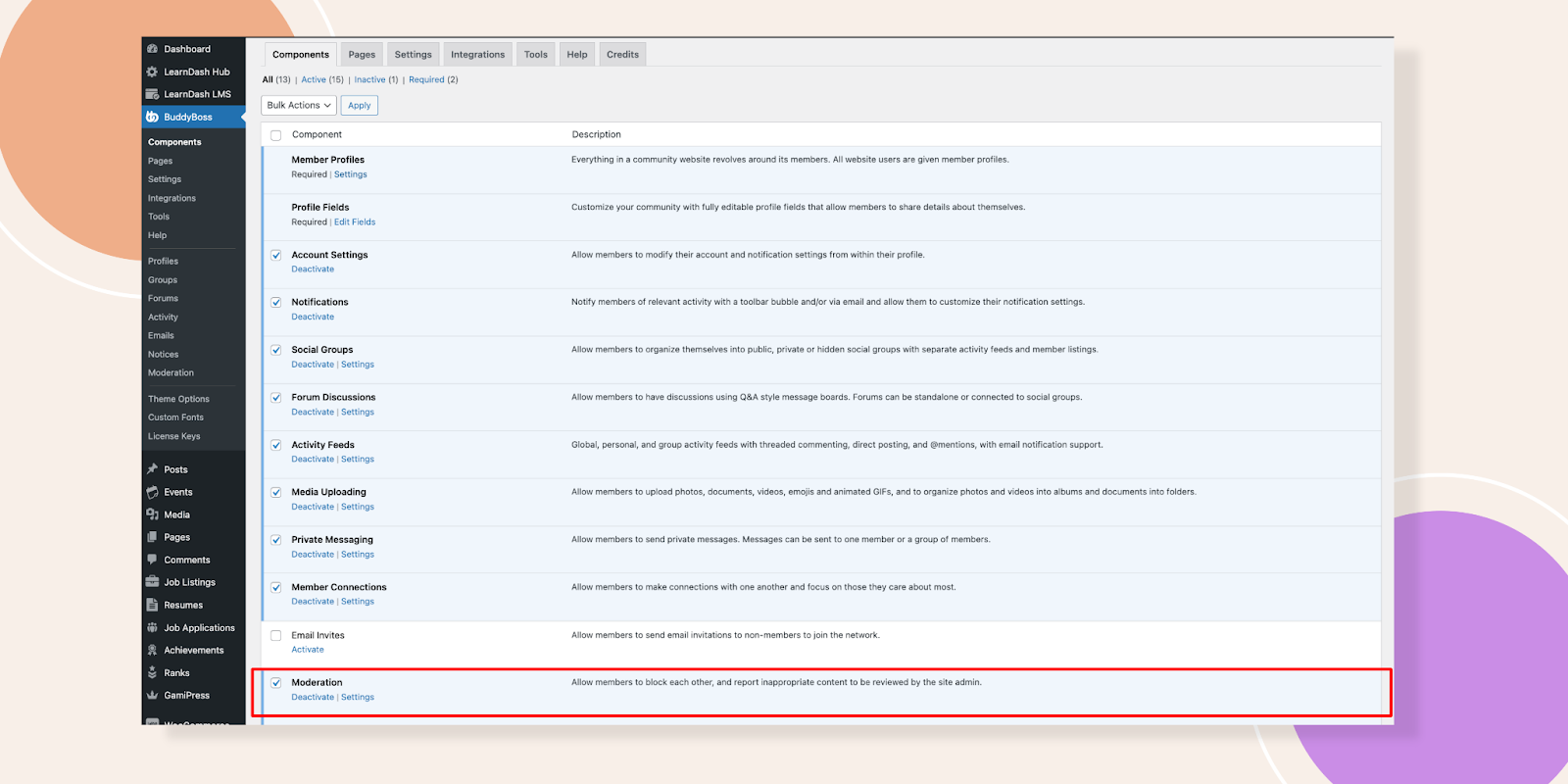
Task: Uncheck the Moderation component checkbox
Action: click(276, 683)
